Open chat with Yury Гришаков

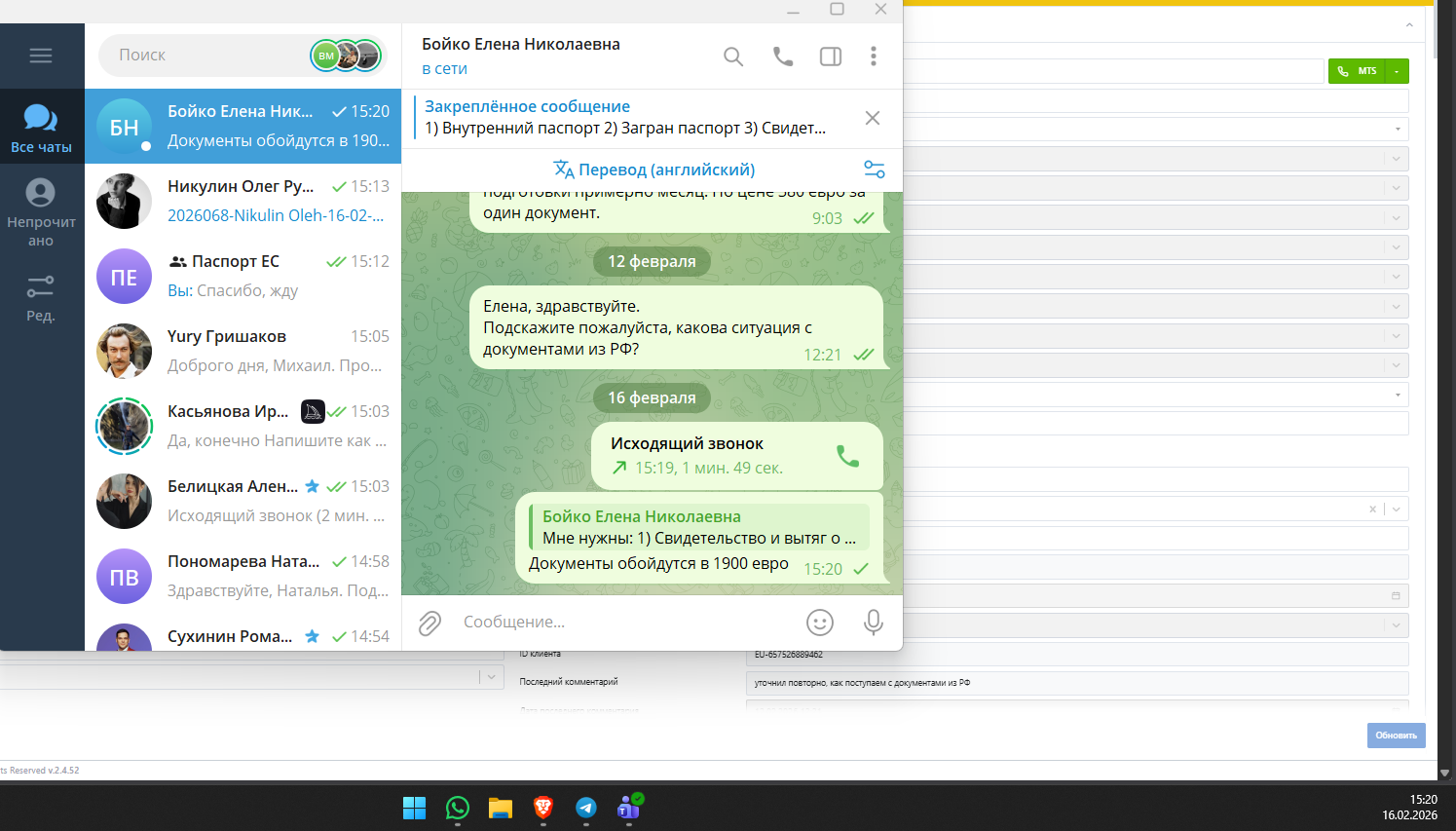(243, 352)
